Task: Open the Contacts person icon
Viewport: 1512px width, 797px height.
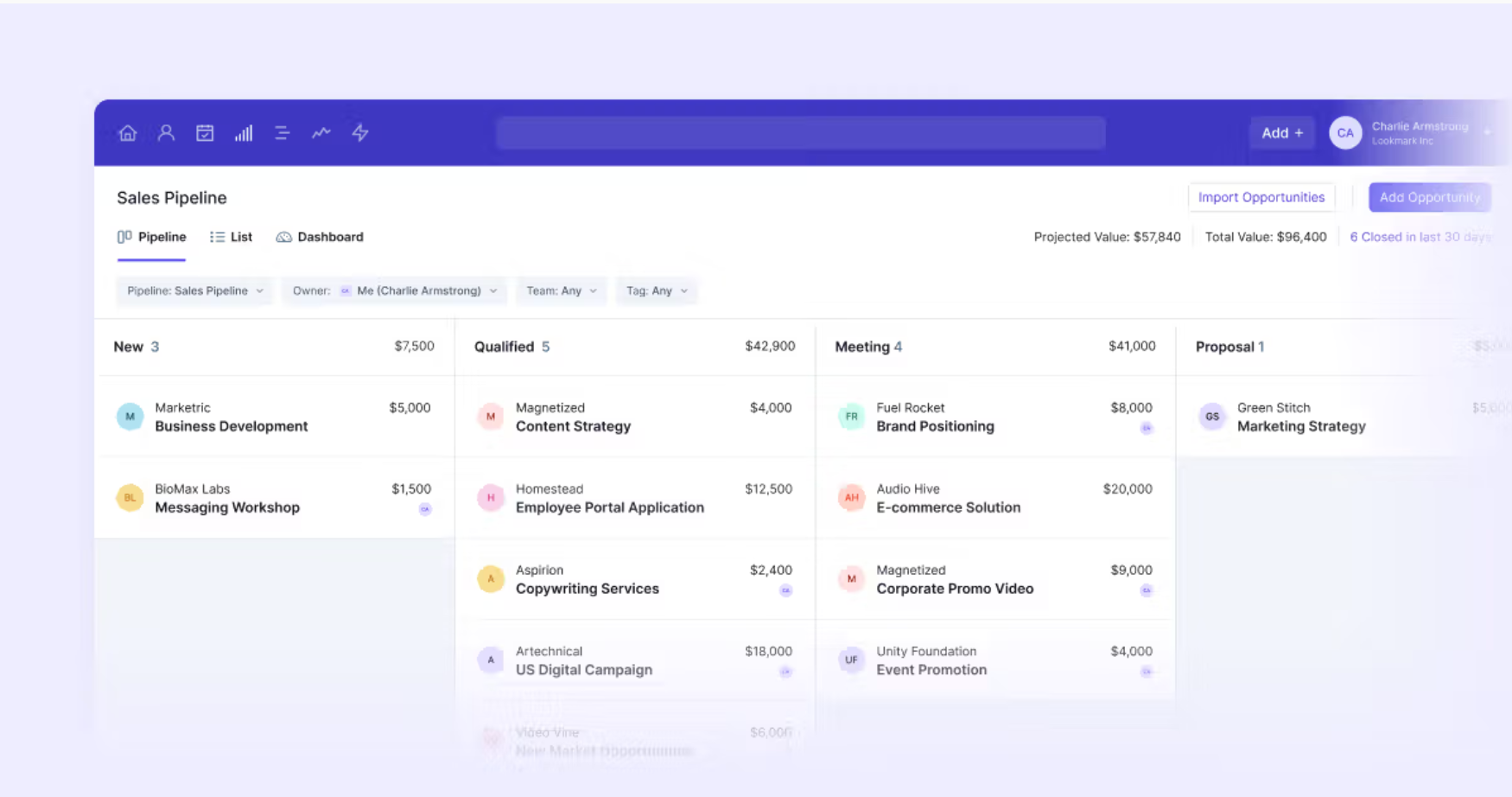Action: (166, 133)
